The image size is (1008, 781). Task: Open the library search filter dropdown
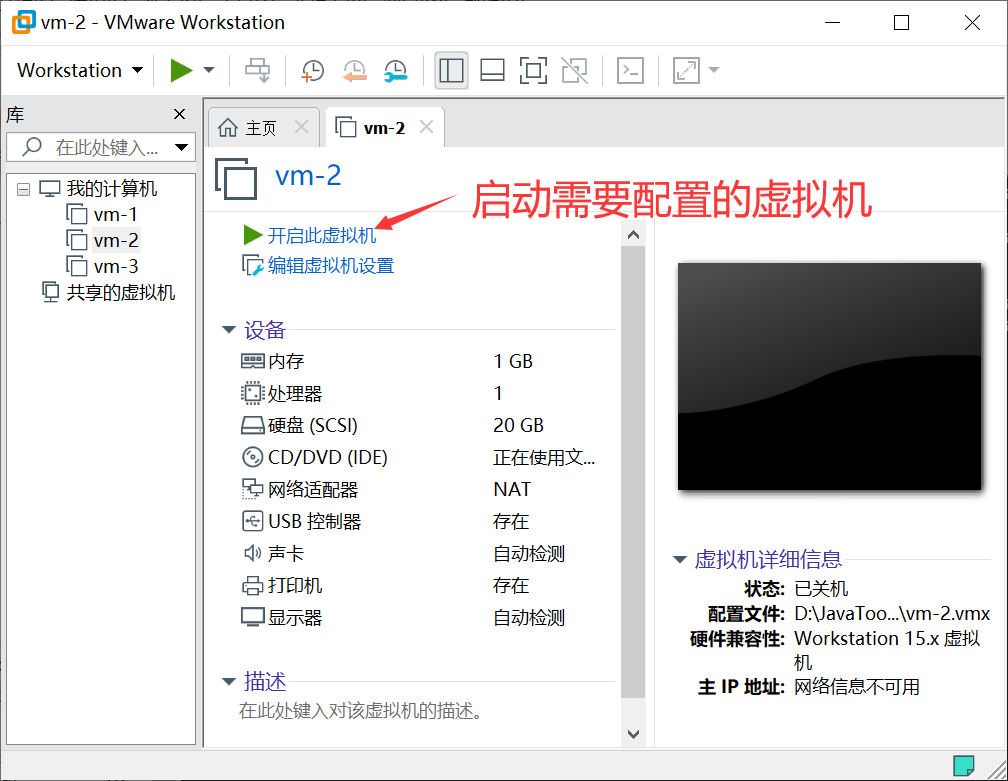point(182,147)
